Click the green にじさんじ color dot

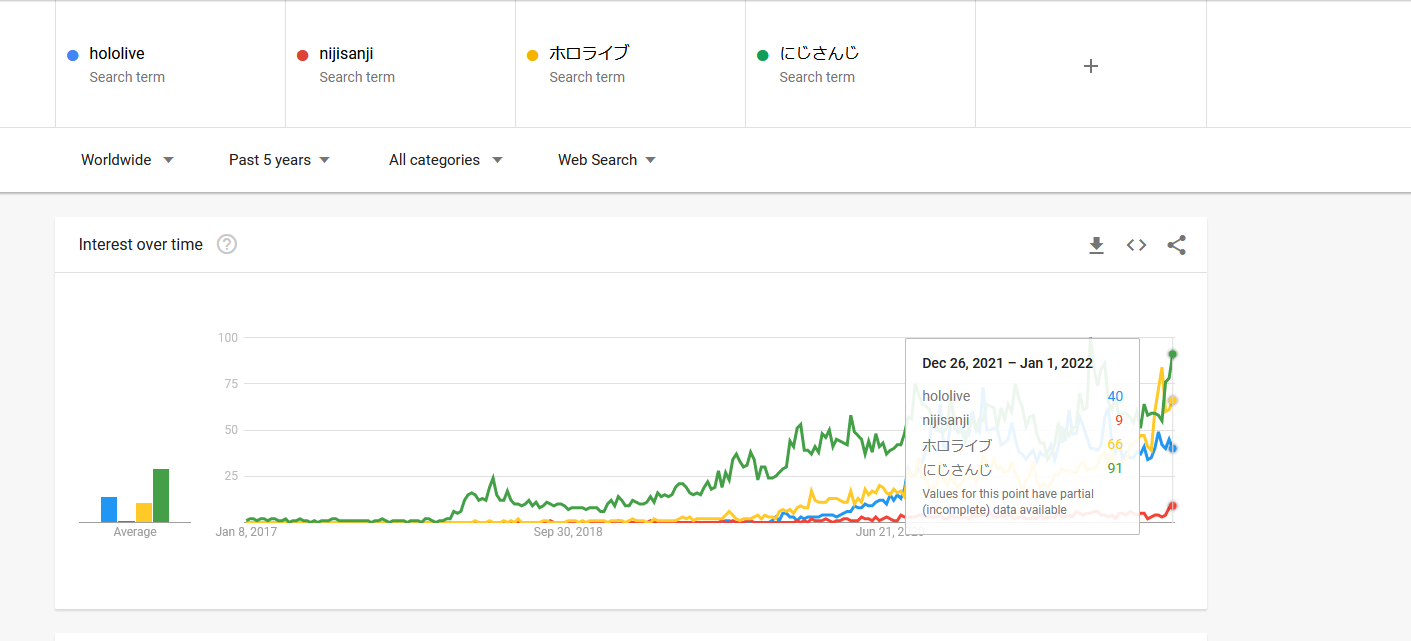(x=762, y=55)
